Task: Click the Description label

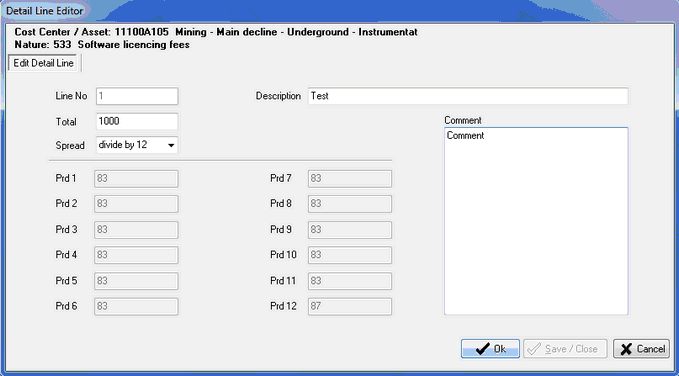Action: [x=278, y=96]
